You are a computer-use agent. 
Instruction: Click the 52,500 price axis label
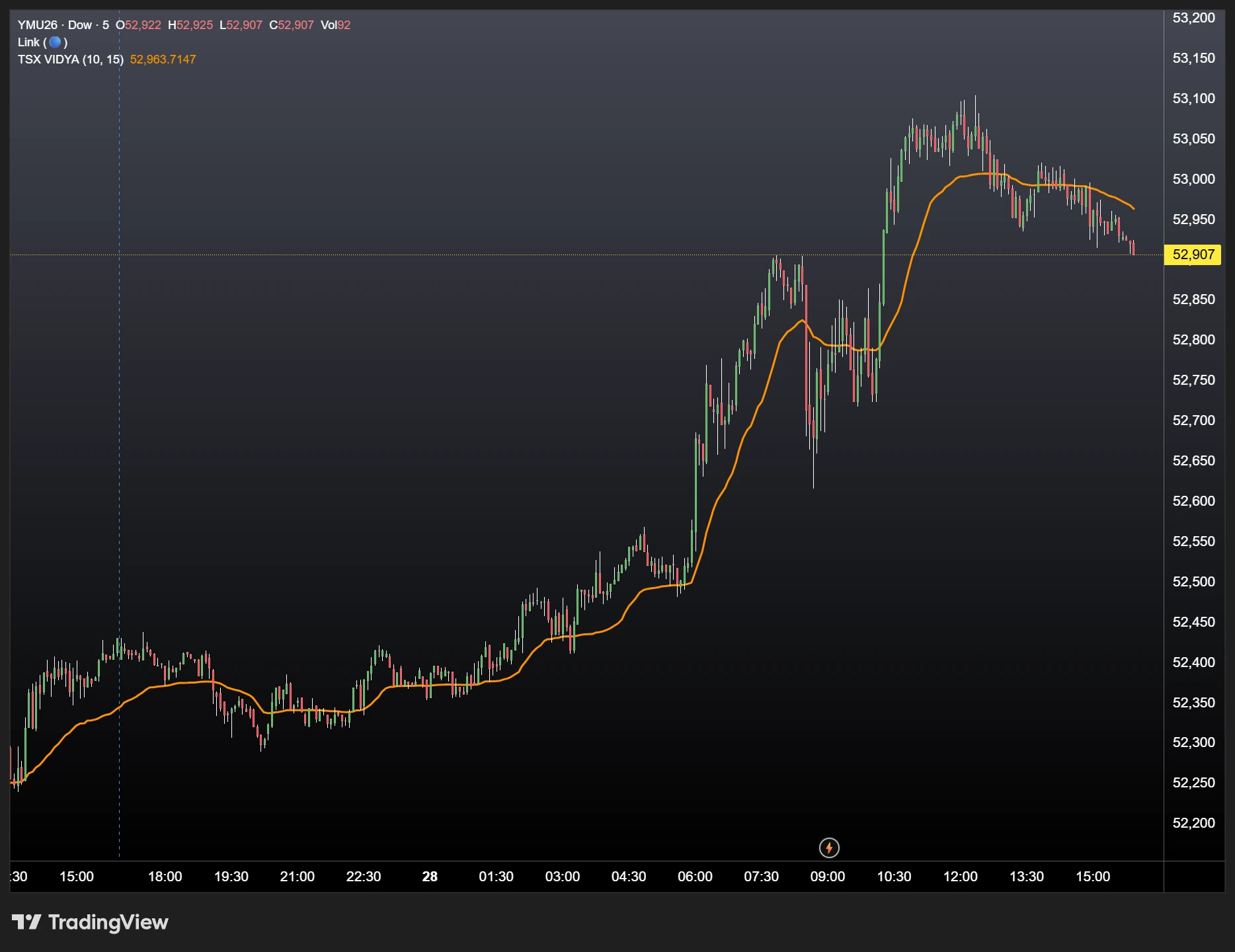1193,582
